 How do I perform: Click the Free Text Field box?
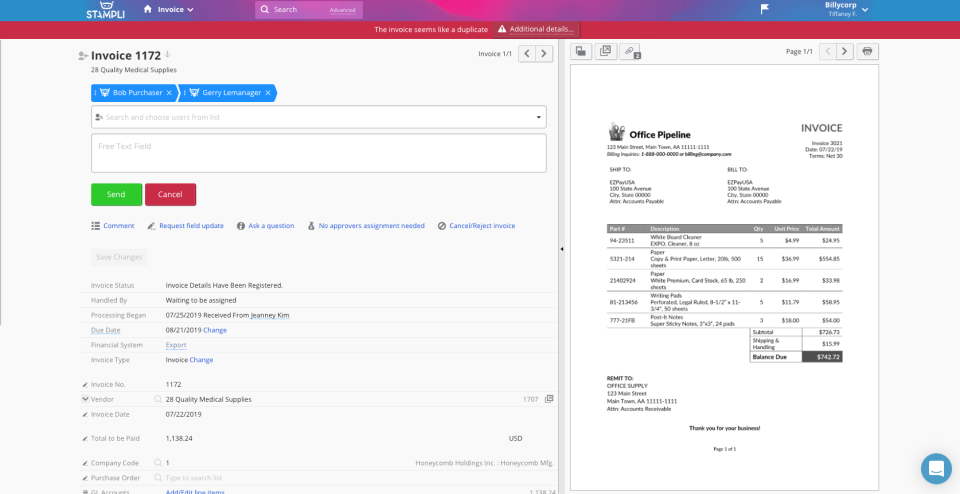[x=318, y=153]
